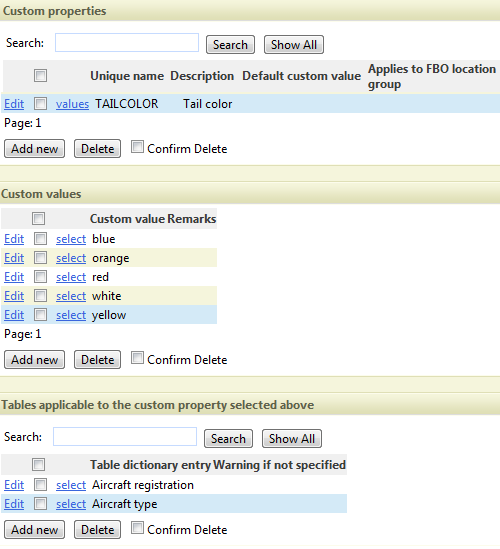Open Edit link for TAILCOLOR property
The image size is (500, 549).
pos(14,104)
